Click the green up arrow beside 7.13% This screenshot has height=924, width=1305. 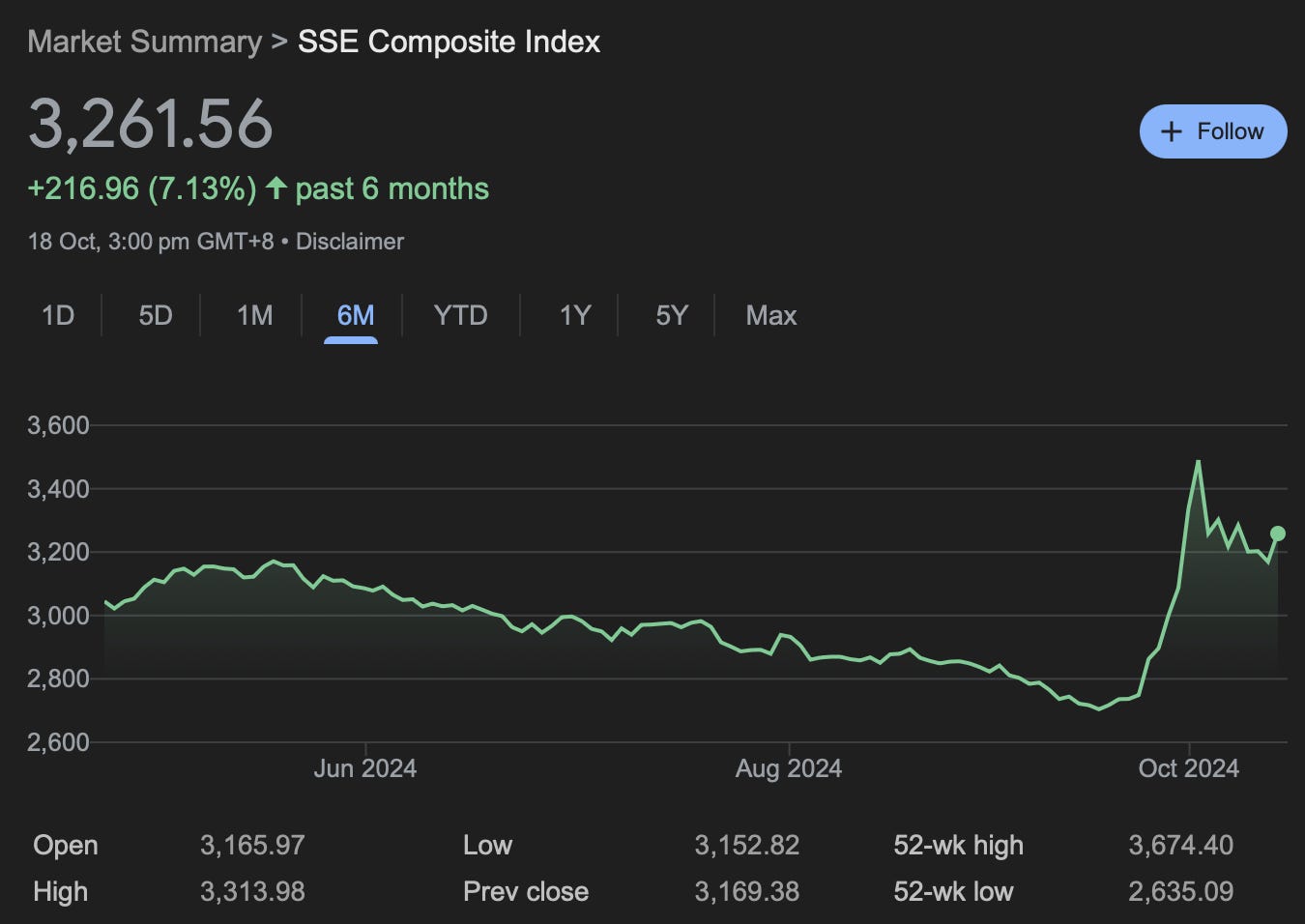coord(276,188)
